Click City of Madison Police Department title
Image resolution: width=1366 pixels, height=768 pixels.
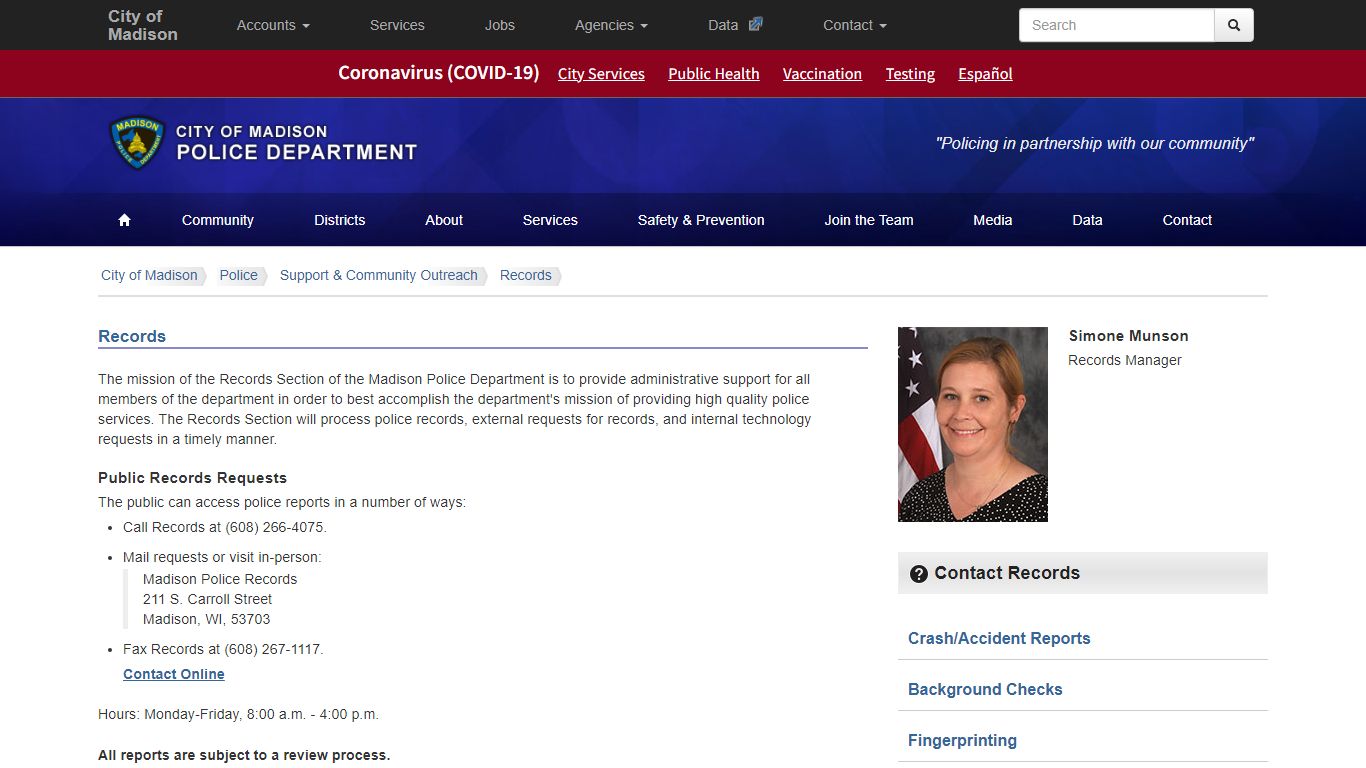pos(297,143)
